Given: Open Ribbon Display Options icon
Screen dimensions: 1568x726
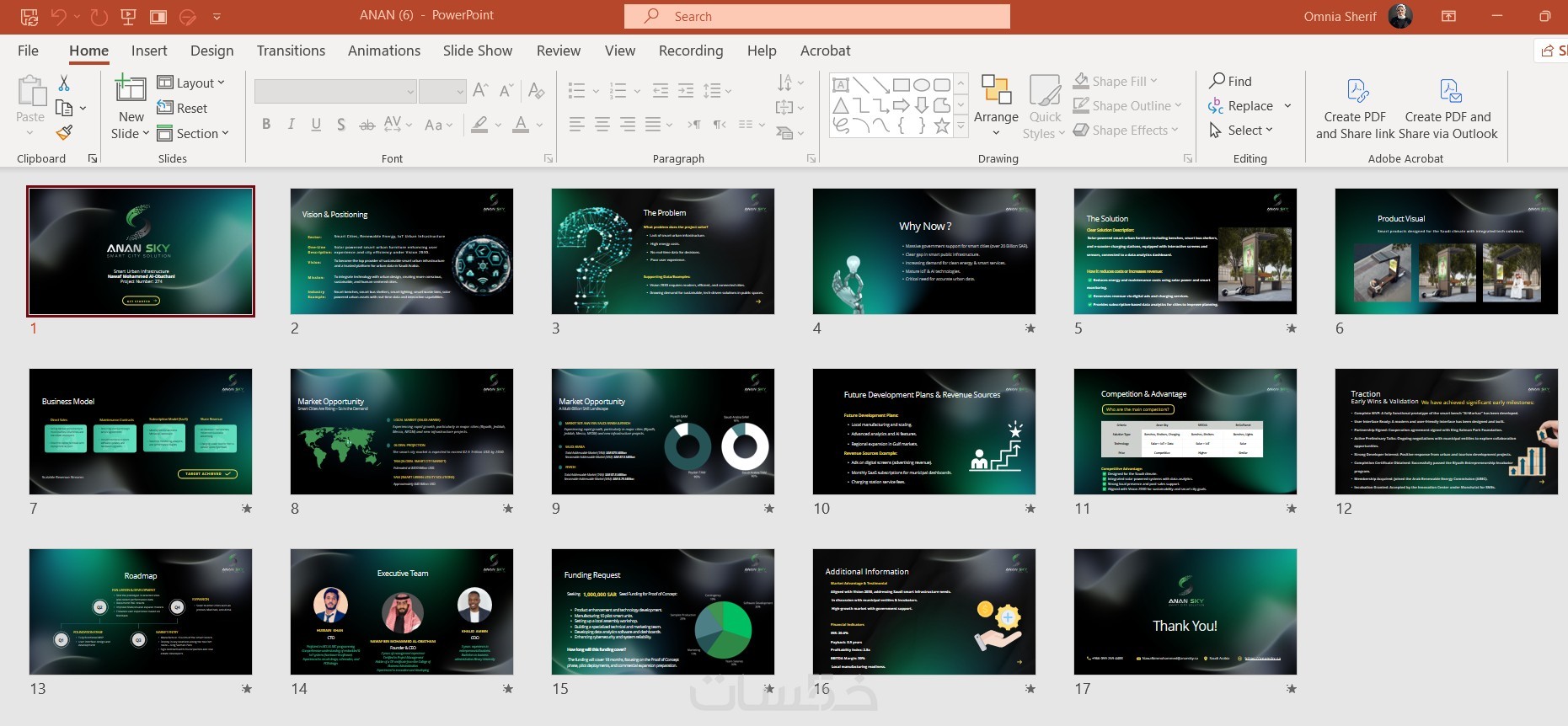Looking at the screenshot, I should pos(1449,16).
